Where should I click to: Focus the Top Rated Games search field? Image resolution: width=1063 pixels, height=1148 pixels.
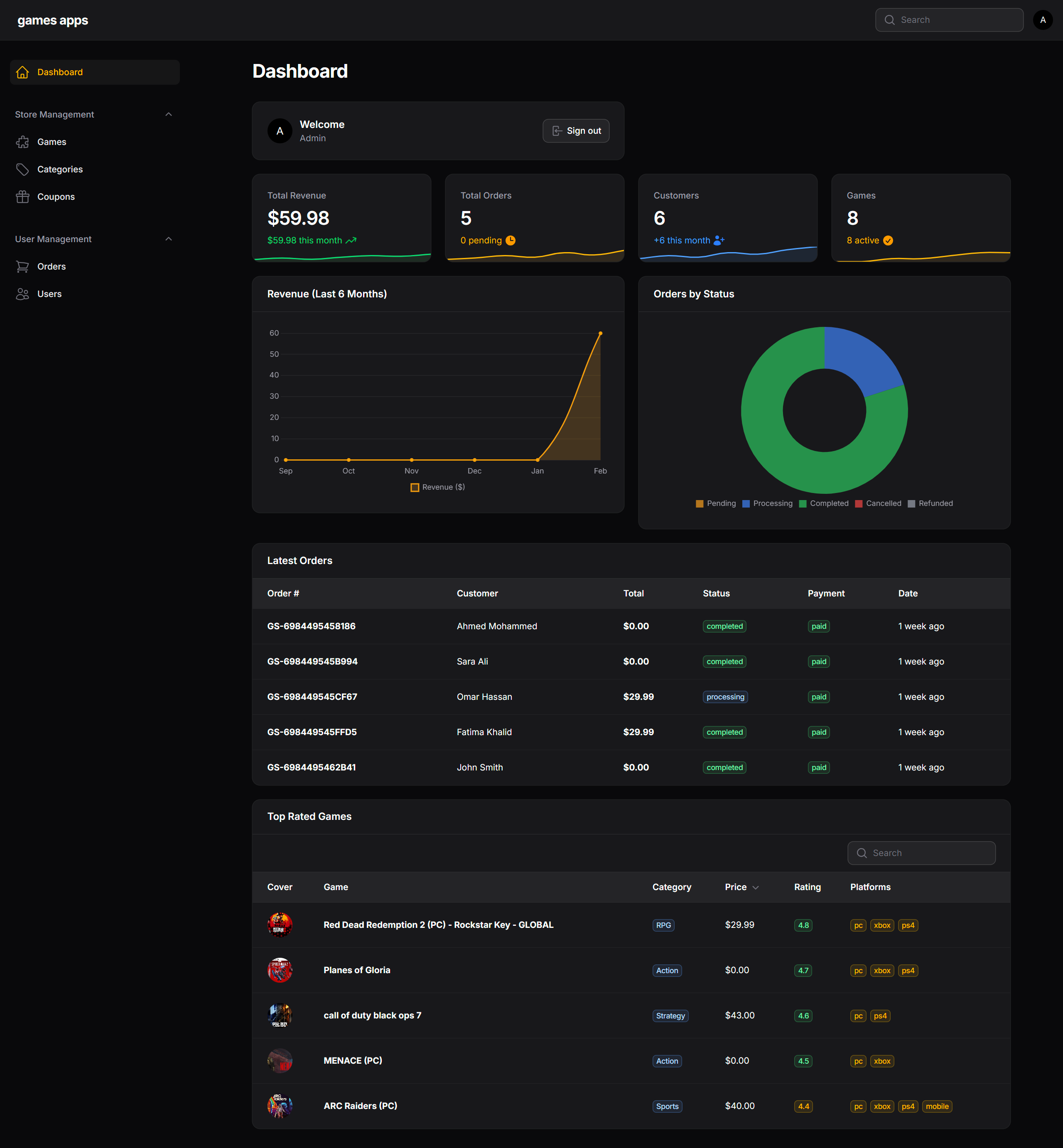[x=921, y=853]
